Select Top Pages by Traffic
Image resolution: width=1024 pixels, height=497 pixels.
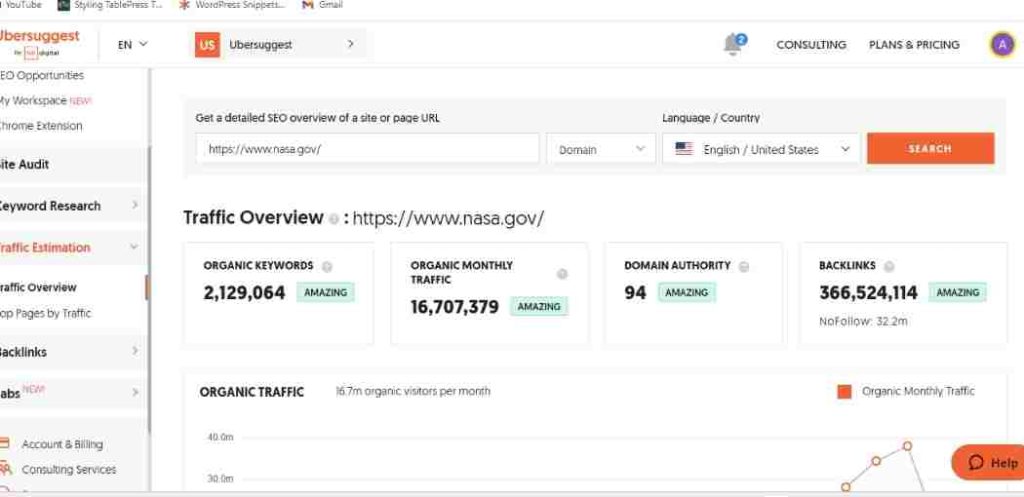point(45,313)
